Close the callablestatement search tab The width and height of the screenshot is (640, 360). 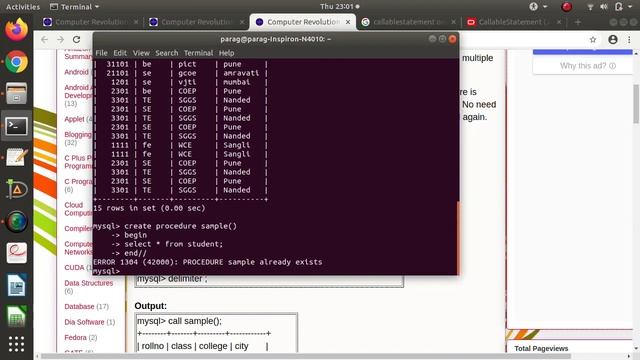pyautogui.click(x=453, y=22)
